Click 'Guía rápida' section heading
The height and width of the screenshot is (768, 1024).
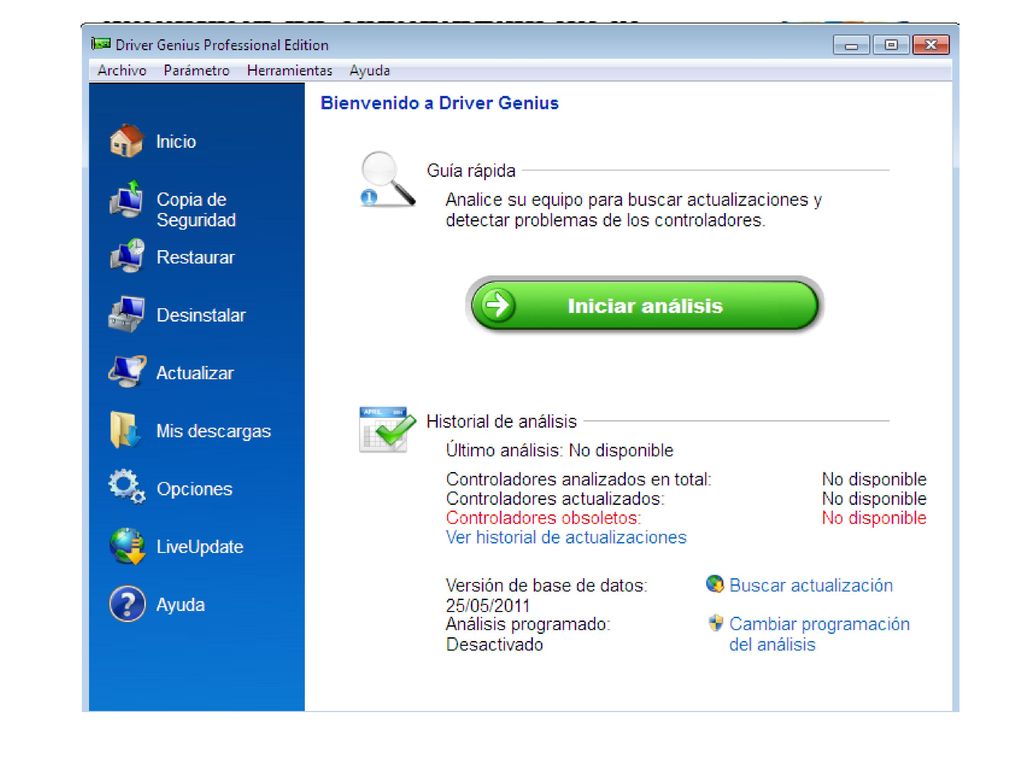click(x=471, y=171)
